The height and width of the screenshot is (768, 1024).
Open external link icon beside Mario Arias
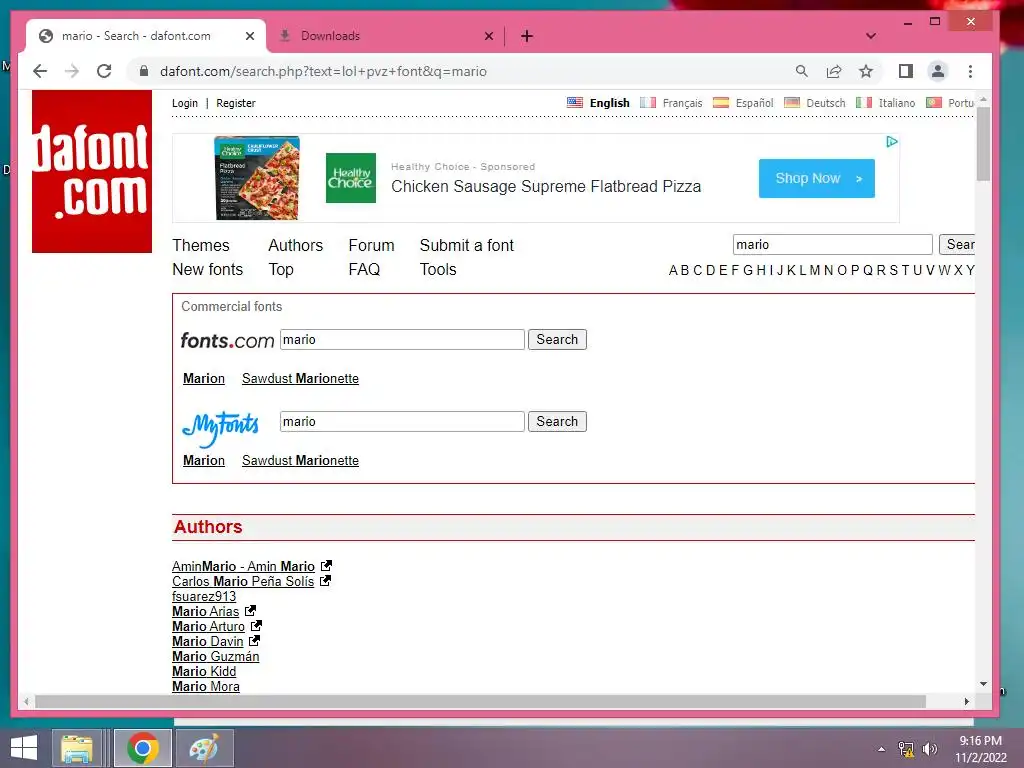coord(250,611)
